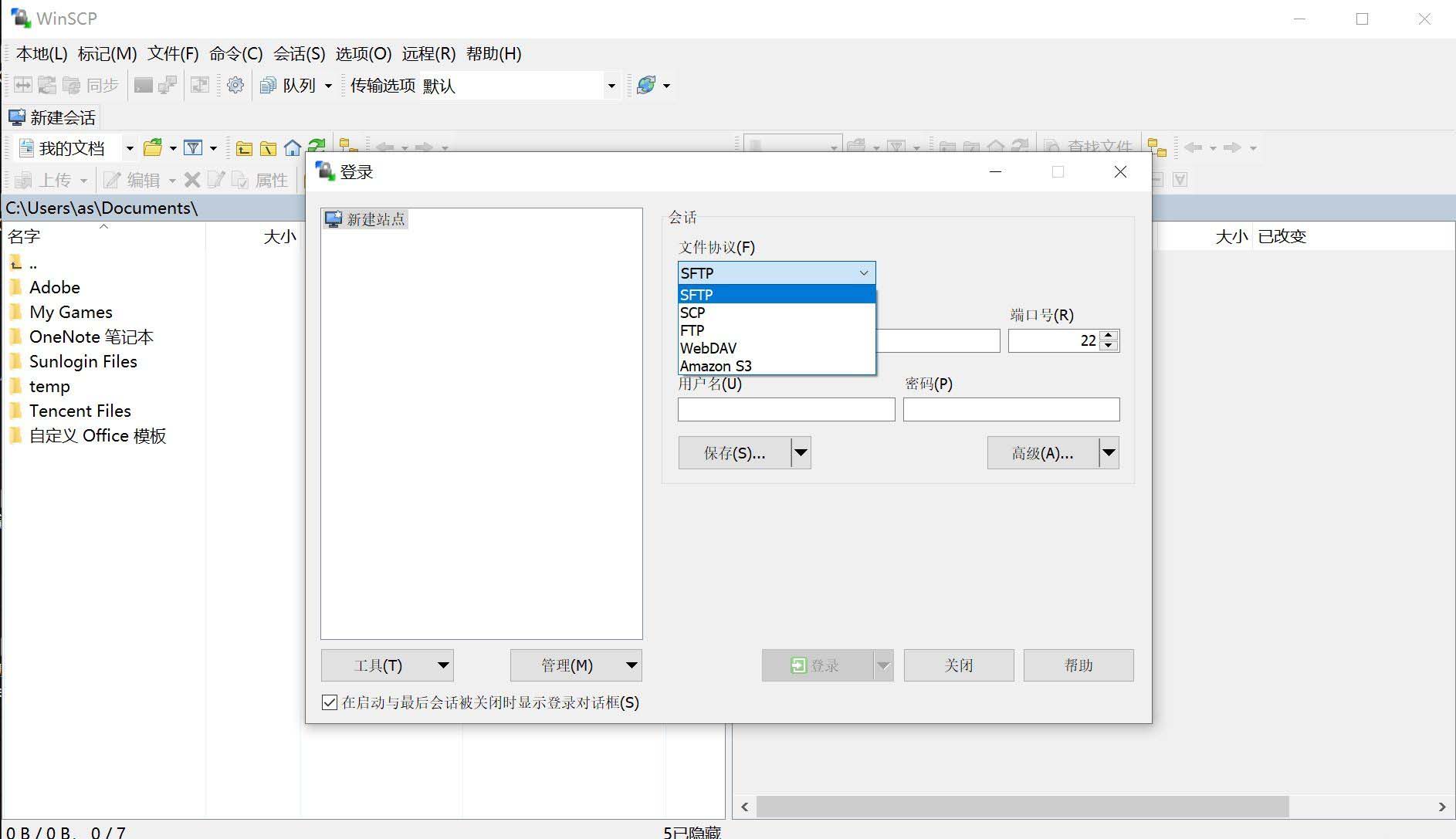Open the 传输选项 默认 transfer settings dropdown
Screen dimensions: 1456x839
611,86
